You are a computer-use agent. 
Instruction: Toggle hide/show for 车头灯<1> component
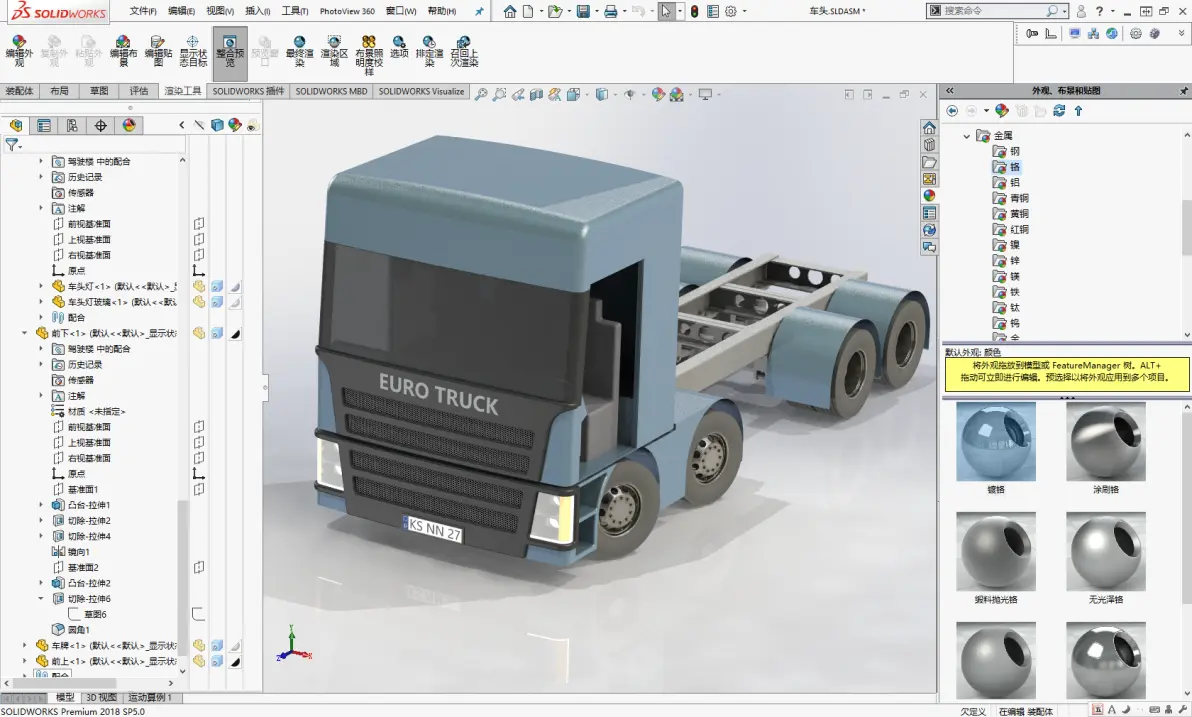point(198,287)
